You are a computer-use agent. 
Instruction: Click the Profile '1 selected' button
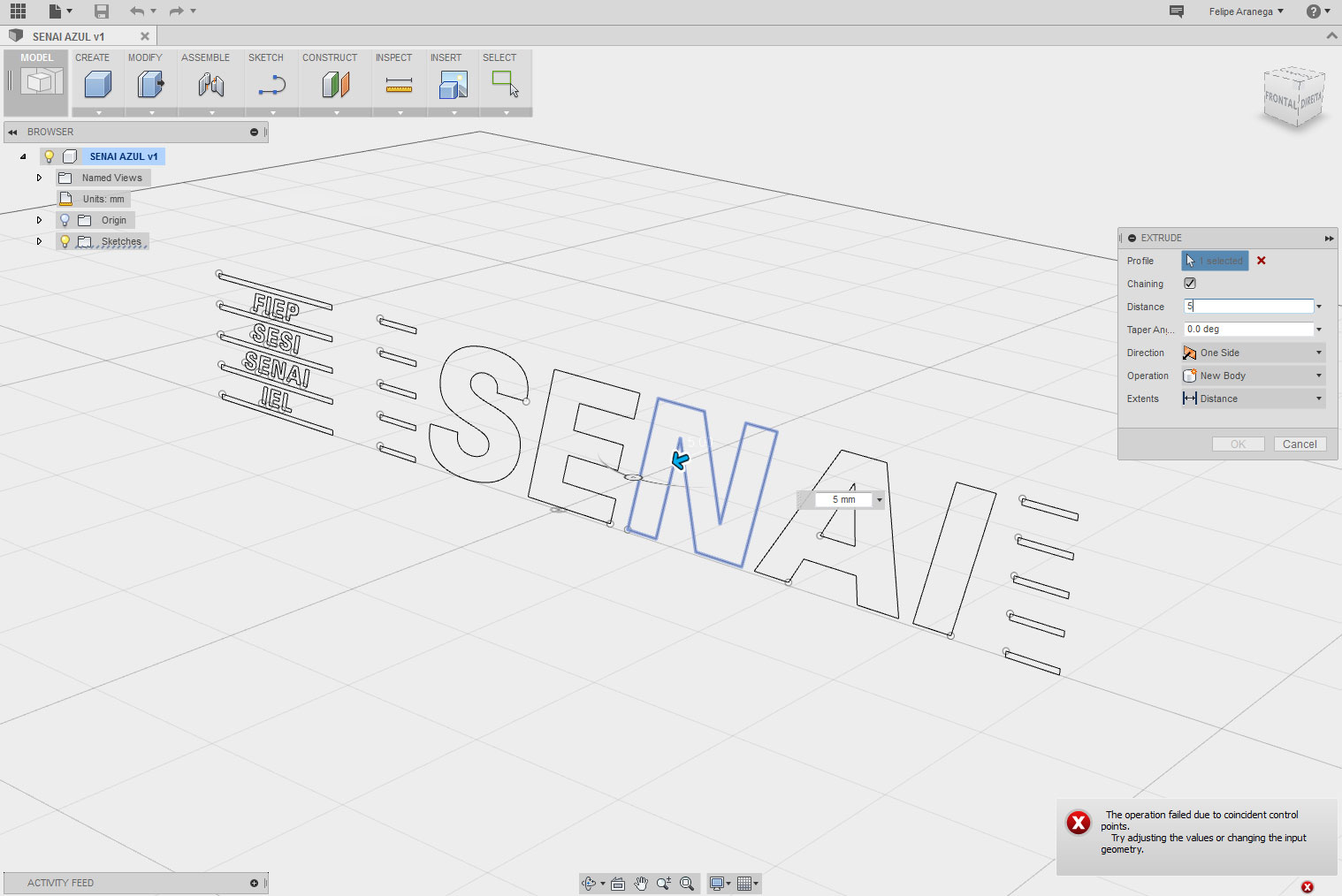tap(1215, 261)
